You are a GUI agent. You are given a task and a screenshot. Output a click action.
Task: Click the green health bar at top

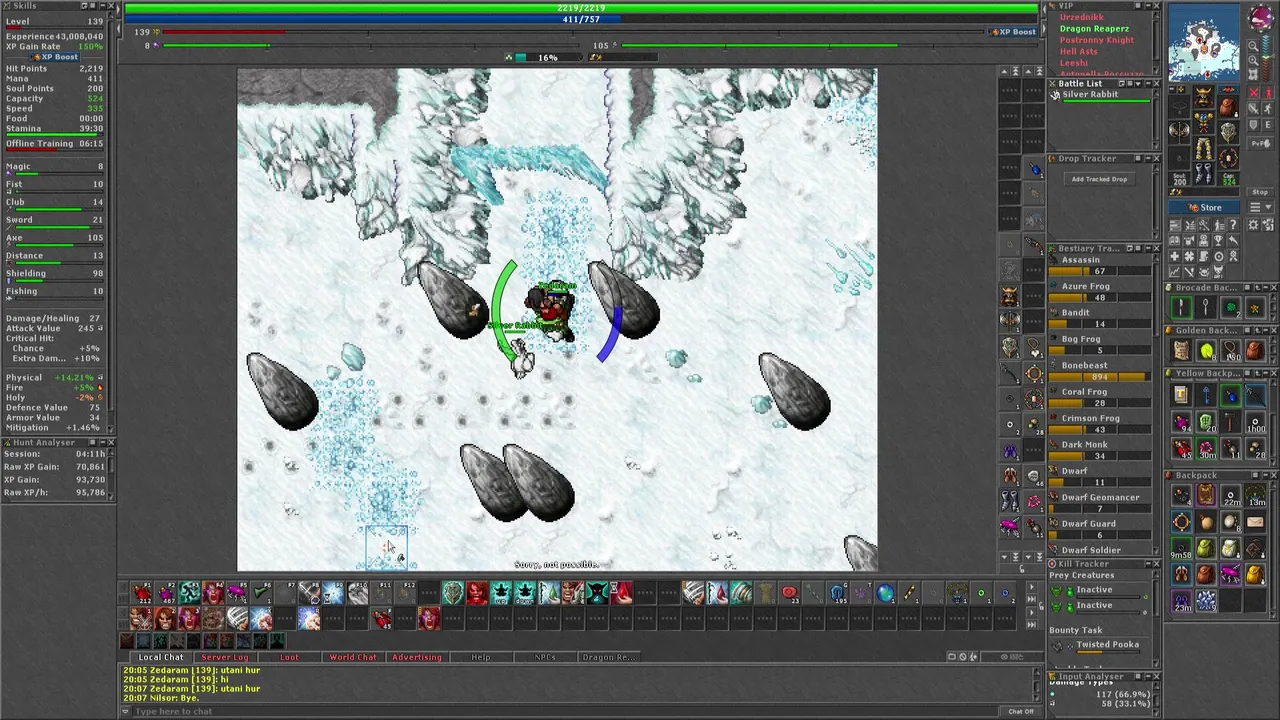580,8
